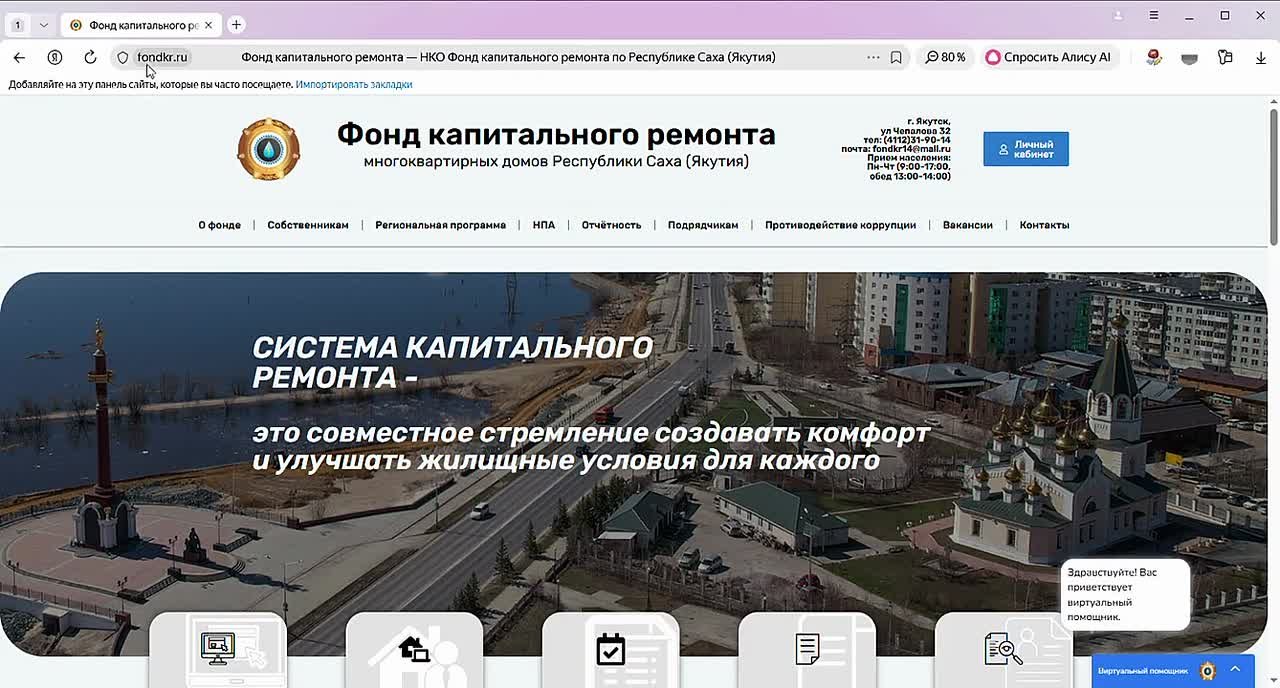
Task: Click the house with people tile icon
Action: (414, 651)
